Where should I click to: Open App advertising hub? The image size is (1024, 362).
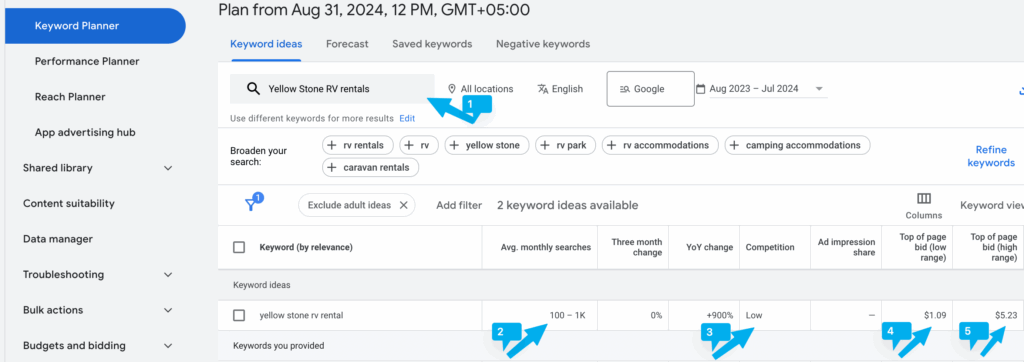[x=85, y=133]
